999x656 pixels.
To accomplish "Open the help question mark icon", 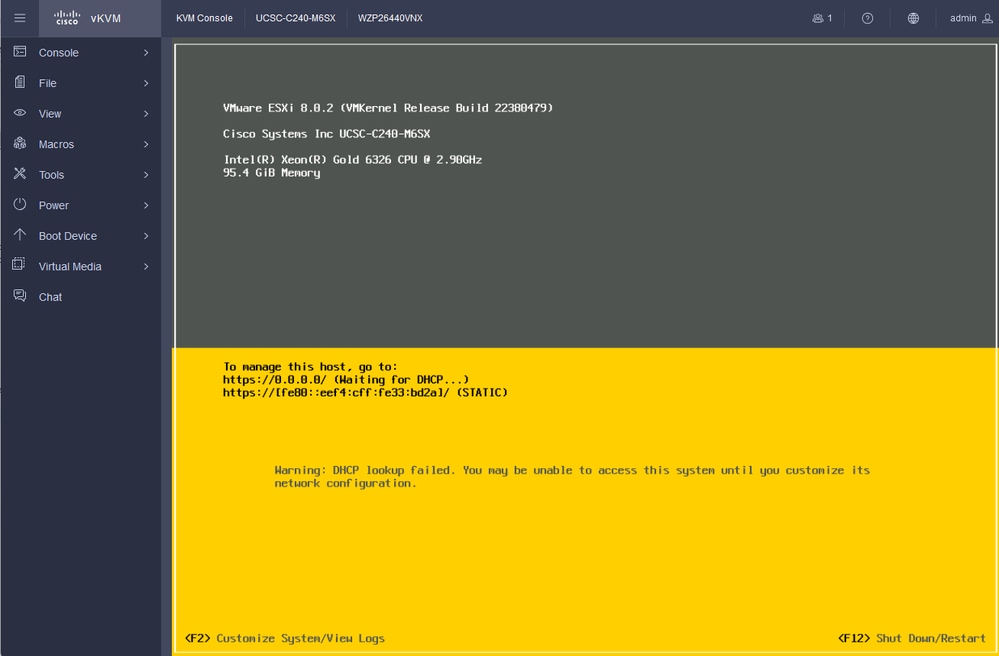I will tap(867, 18).
